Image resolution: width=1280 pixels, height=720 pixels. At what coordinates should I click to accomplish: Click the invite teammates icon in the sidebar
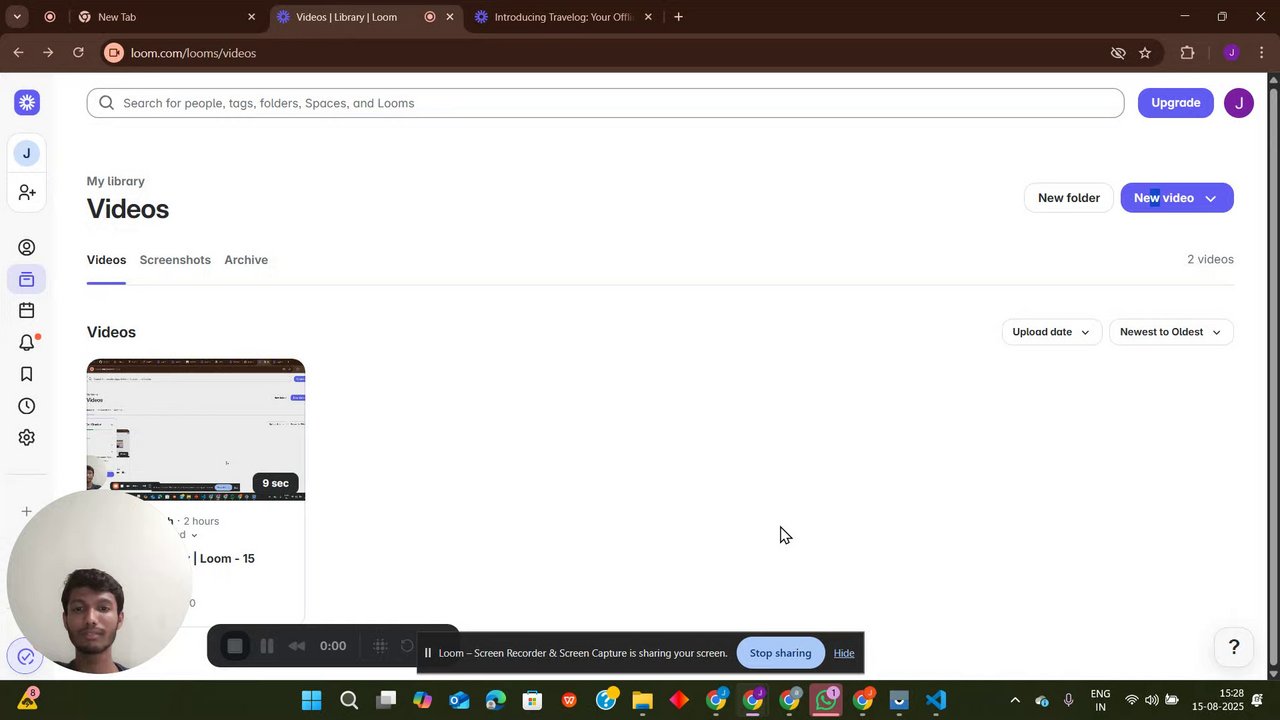click(27, 192)
